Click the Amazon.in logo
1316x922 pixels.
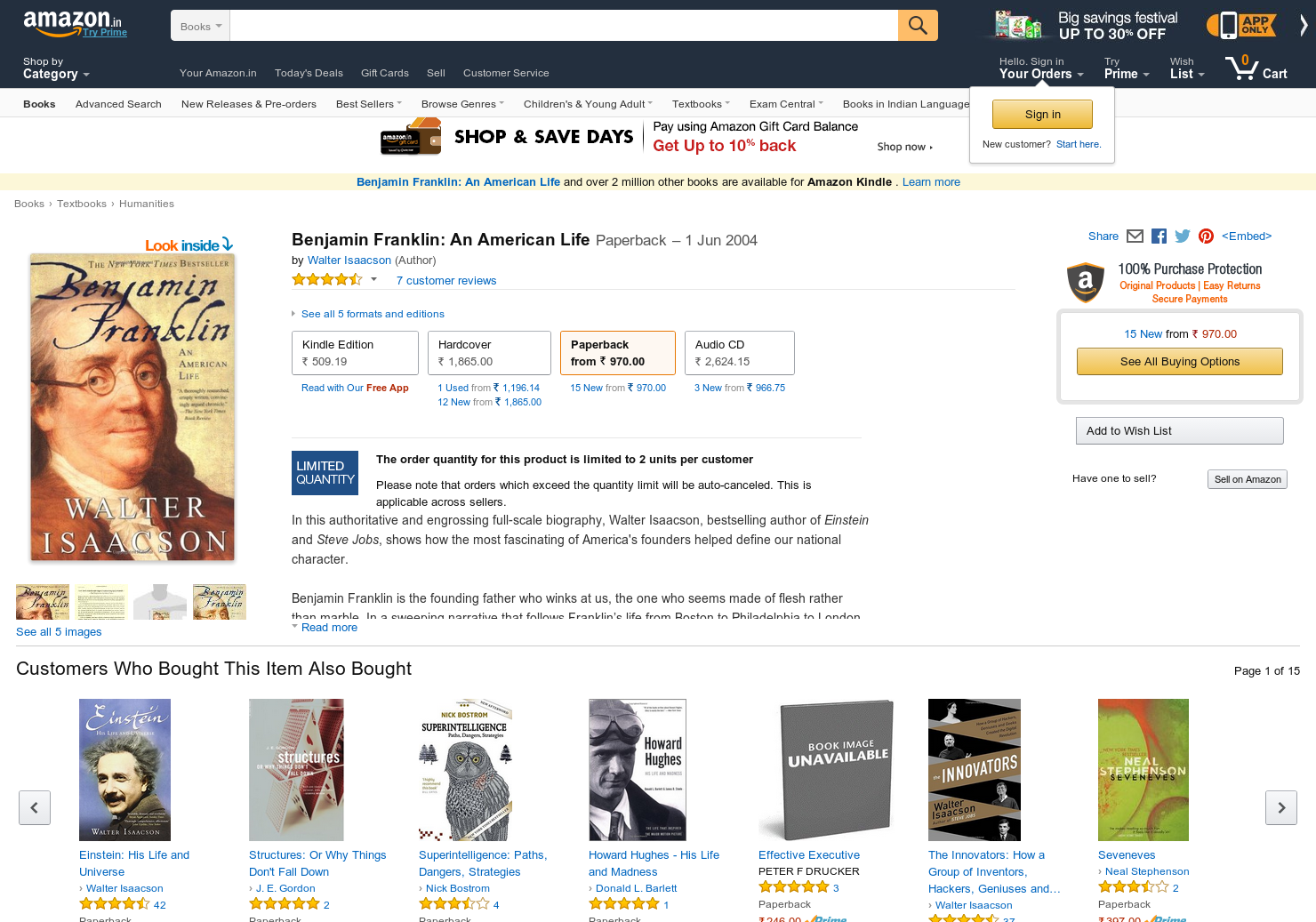click(x=72, y=22)
